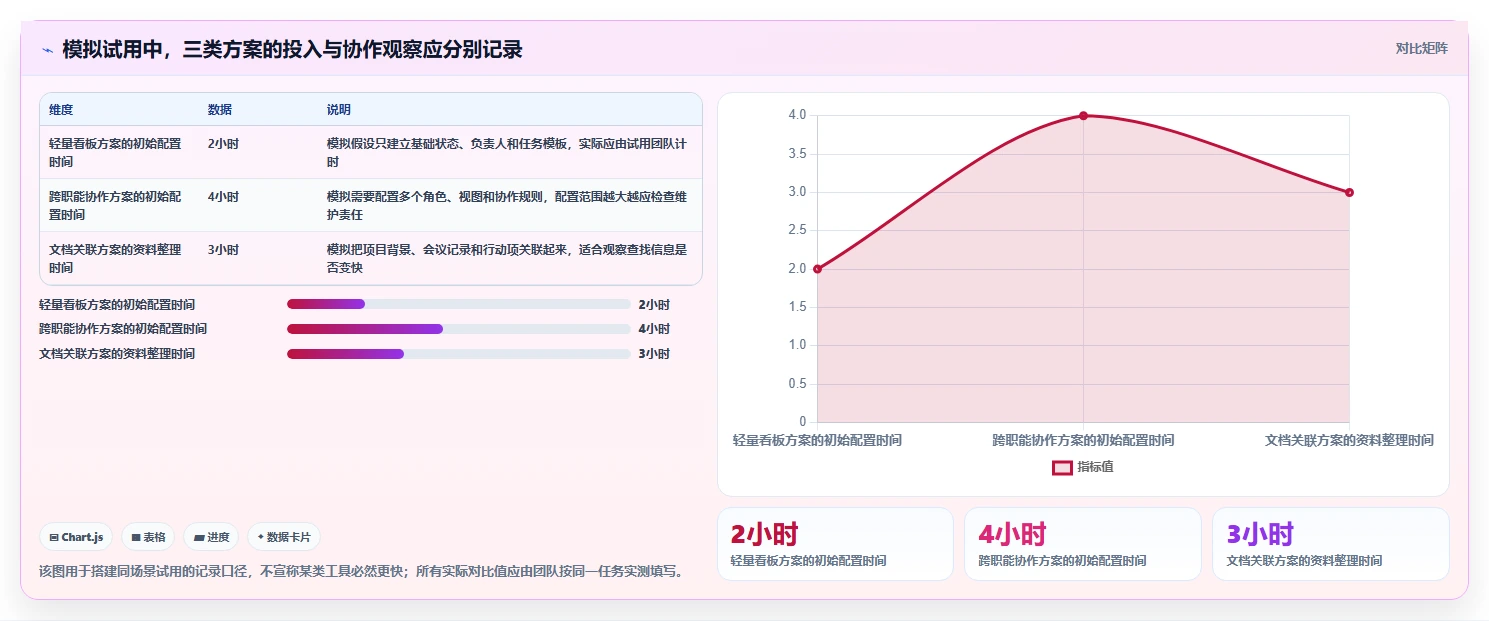The image size is (1489, 621).
Task: Click progress bar for 轻量看板方案的初始配置时间
Action: click(x=459, y=304)
